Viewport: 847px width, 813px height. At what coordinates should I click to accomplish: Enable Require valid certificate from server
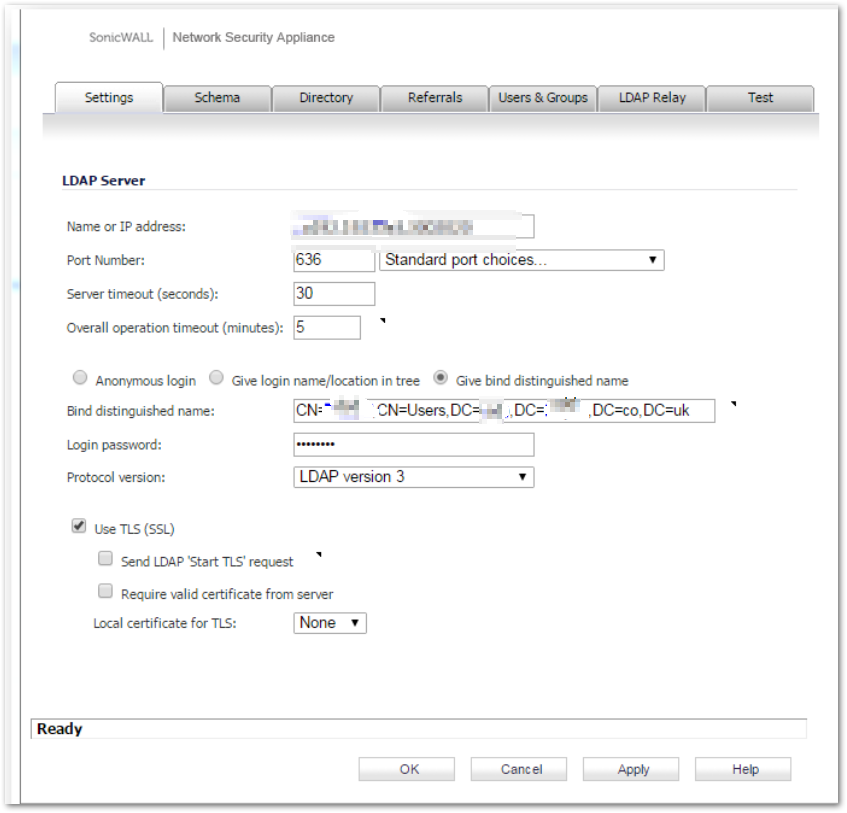point(105,592)
